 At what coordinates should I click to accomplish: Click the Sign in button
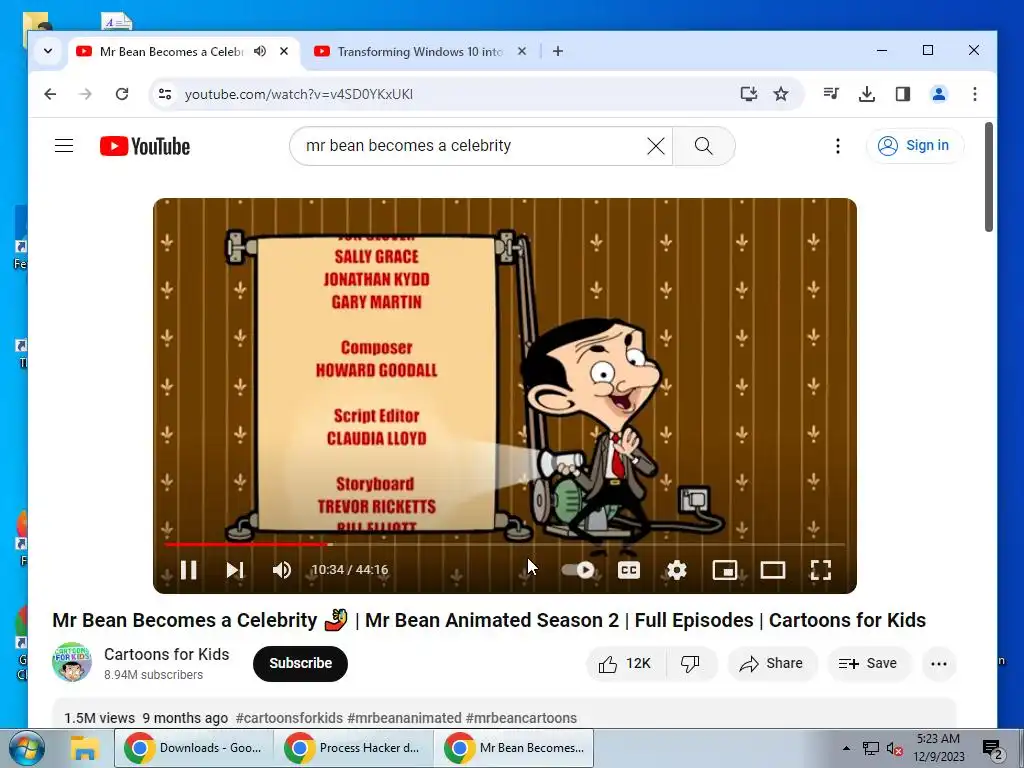[914, 146]
